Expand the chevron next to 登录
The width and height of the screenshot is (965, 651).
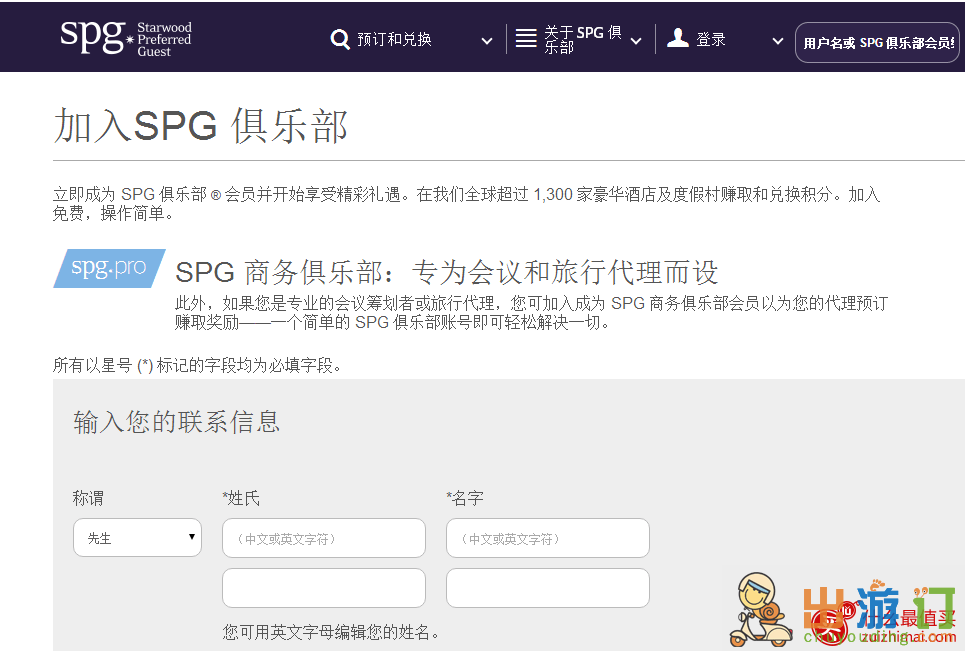pos(778,41)
